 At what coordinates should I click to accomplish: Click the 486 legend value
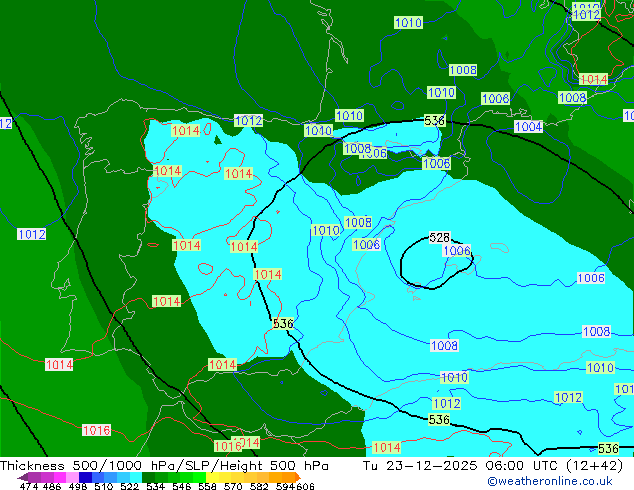52,486
